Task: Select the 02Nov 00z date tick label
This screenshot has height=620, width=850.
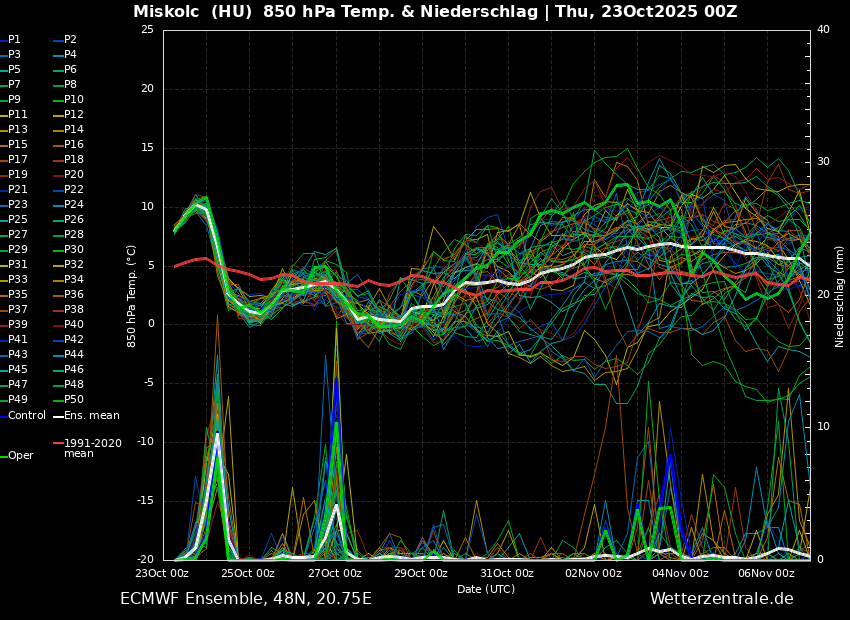Action: 593,573
